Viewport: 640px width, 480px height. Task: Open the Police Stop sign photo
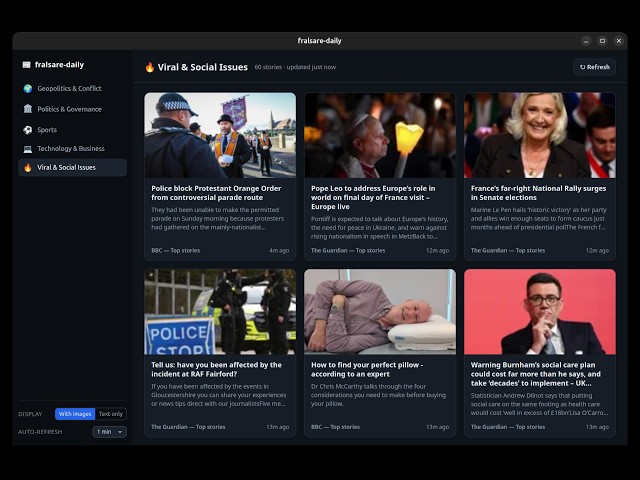(220, 311)
